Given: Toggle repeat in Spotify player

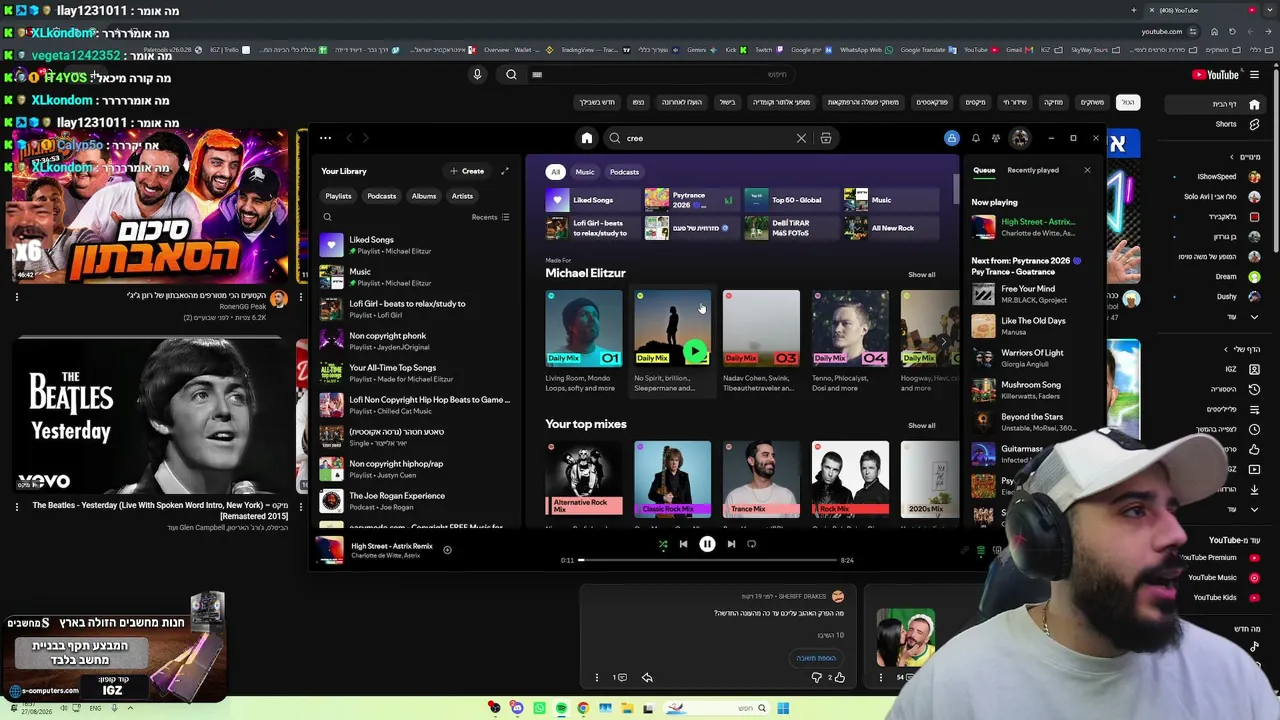Looking at the screenshot, I should (752, 544).
